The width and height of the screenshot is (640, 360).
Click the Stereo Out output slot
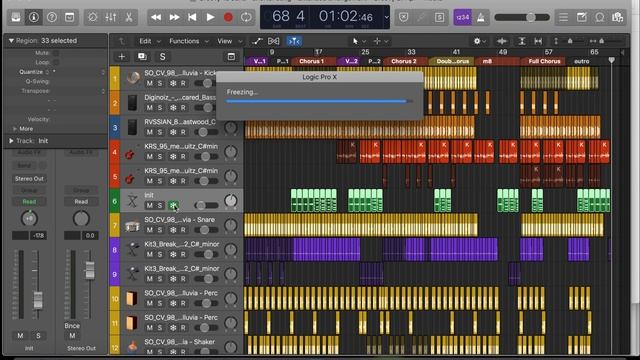(29, 179)
